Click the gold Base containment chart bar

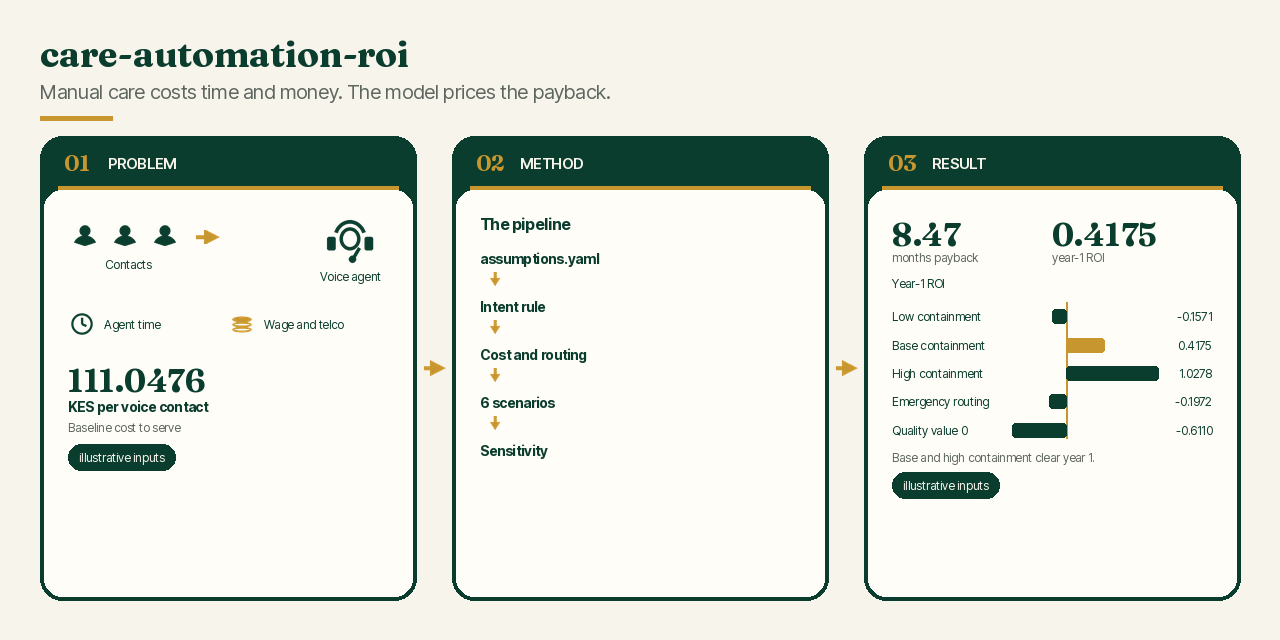1086,345
